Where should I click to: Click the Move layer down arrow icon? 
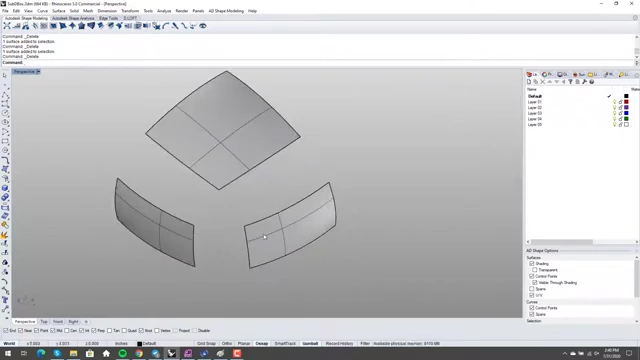pos(556,82)
